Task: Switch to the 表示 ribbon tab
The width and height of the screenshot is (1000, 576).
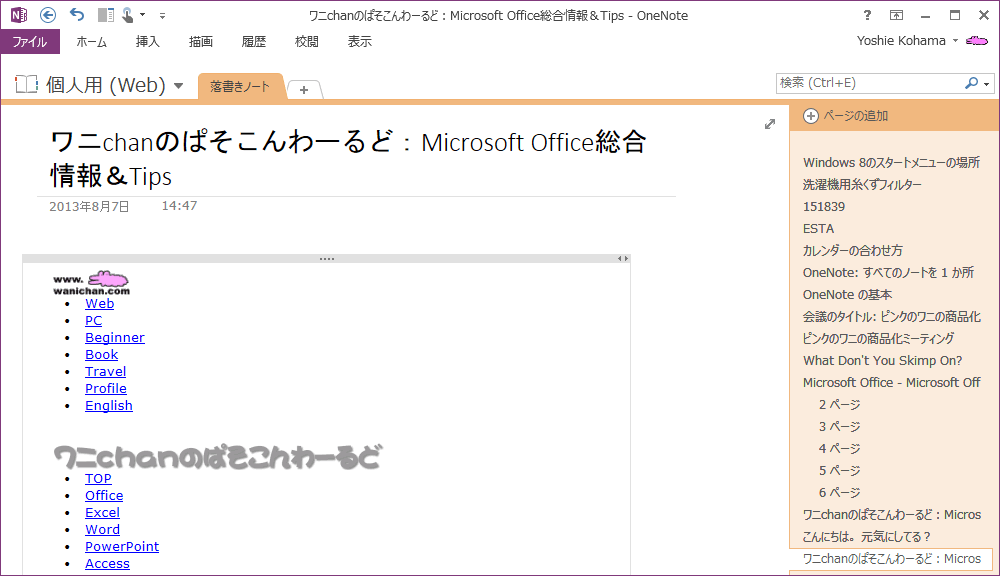Action: point(359,41)
